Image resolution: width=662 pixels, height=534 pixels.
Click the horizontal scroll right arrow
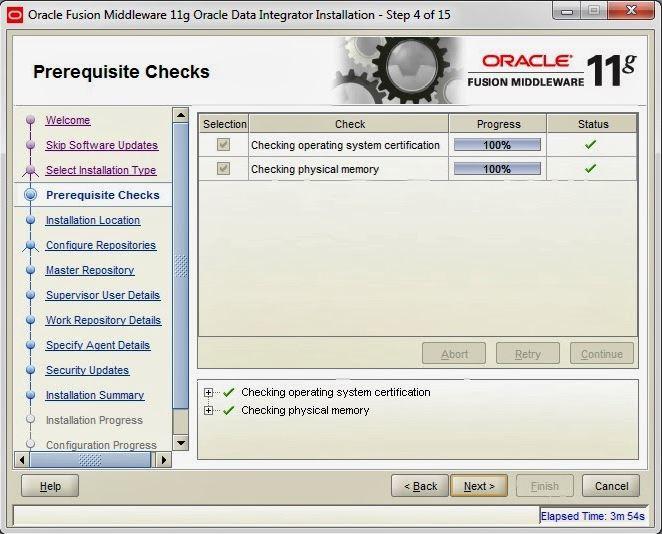[164, 459]
